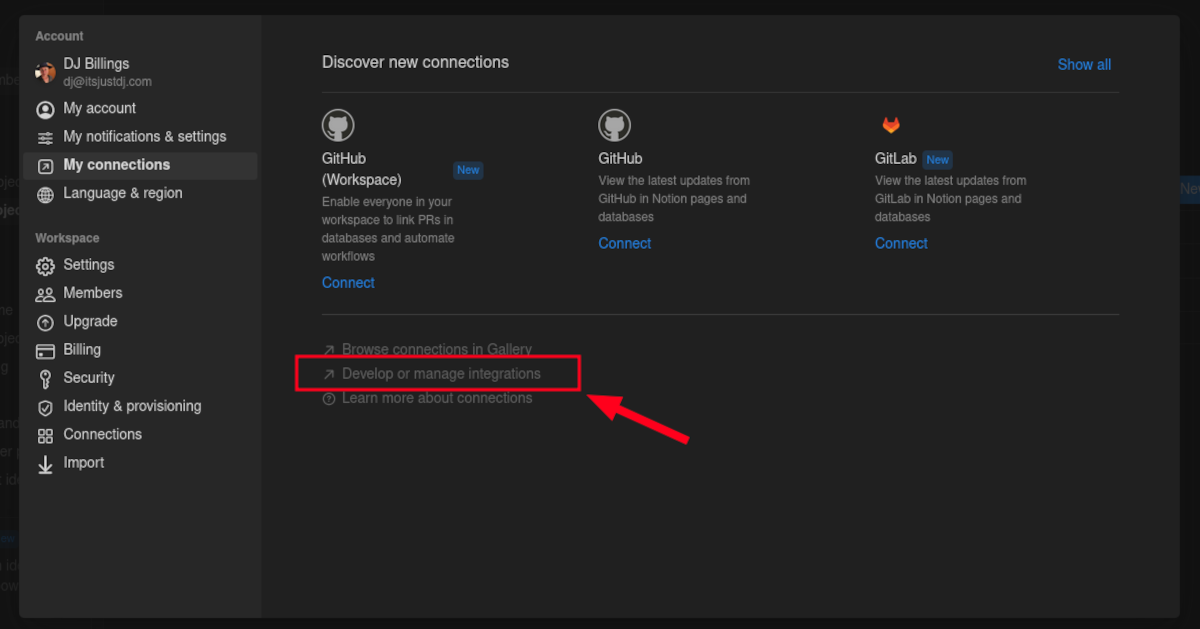The width and height of the screenshot is (1200, 629).
Task: Click DJ Billings profile avatar
Action: (45, 72)
